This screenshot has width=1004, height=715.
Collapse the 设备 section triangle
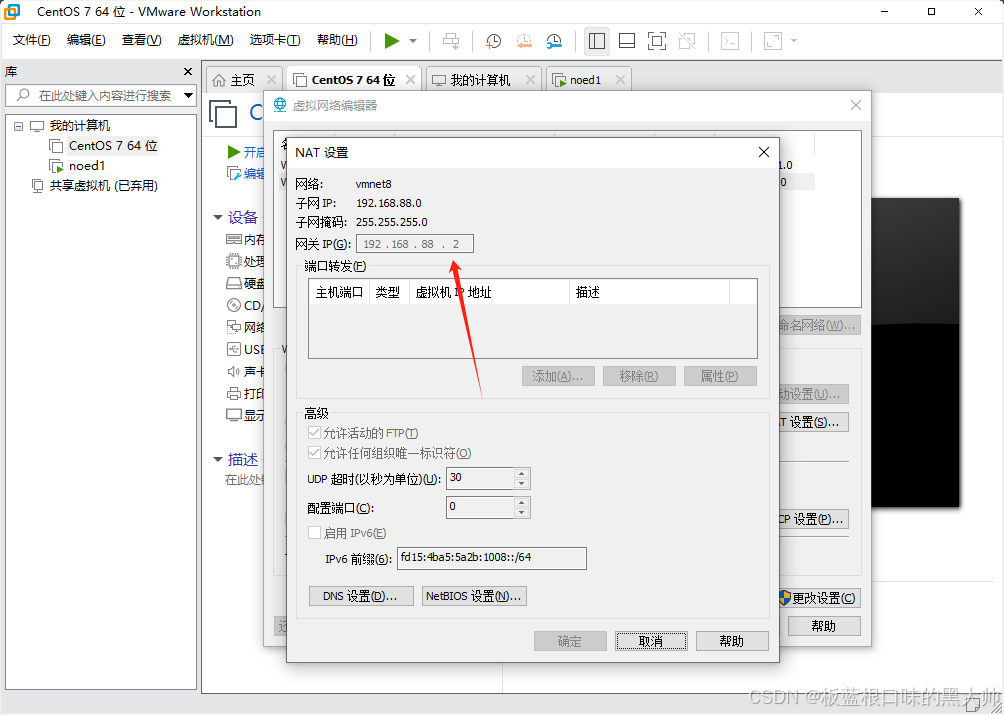tap(218, 218)
